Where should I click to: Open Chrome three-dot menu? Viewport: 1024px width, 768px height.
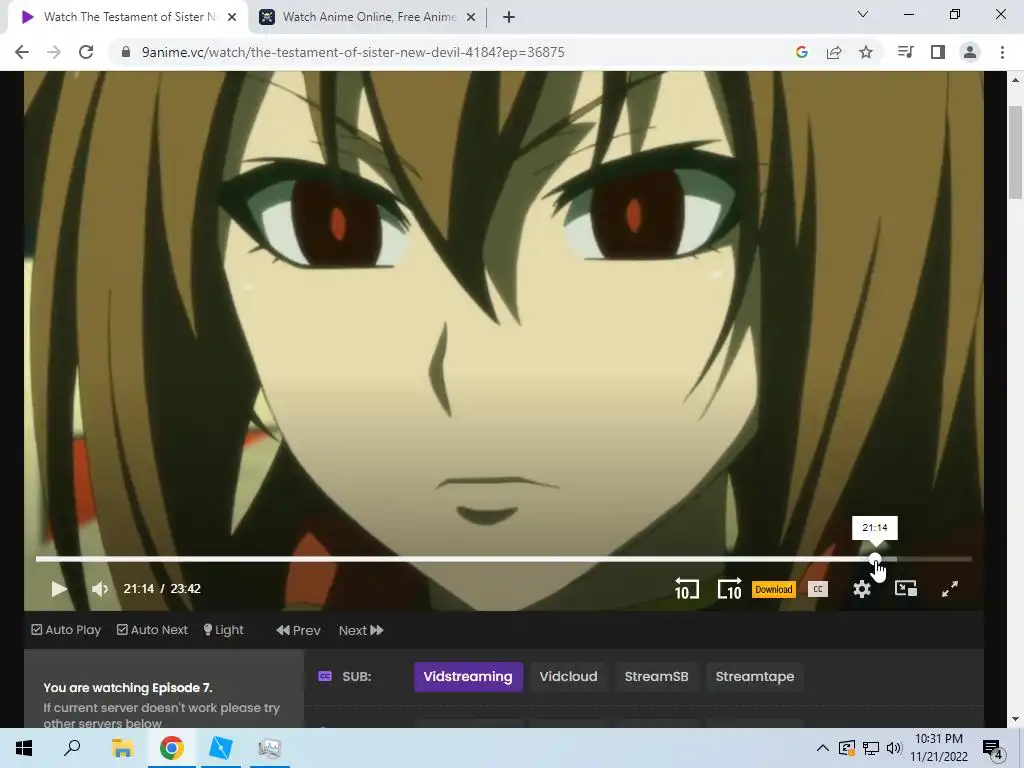coord(1002,52)
